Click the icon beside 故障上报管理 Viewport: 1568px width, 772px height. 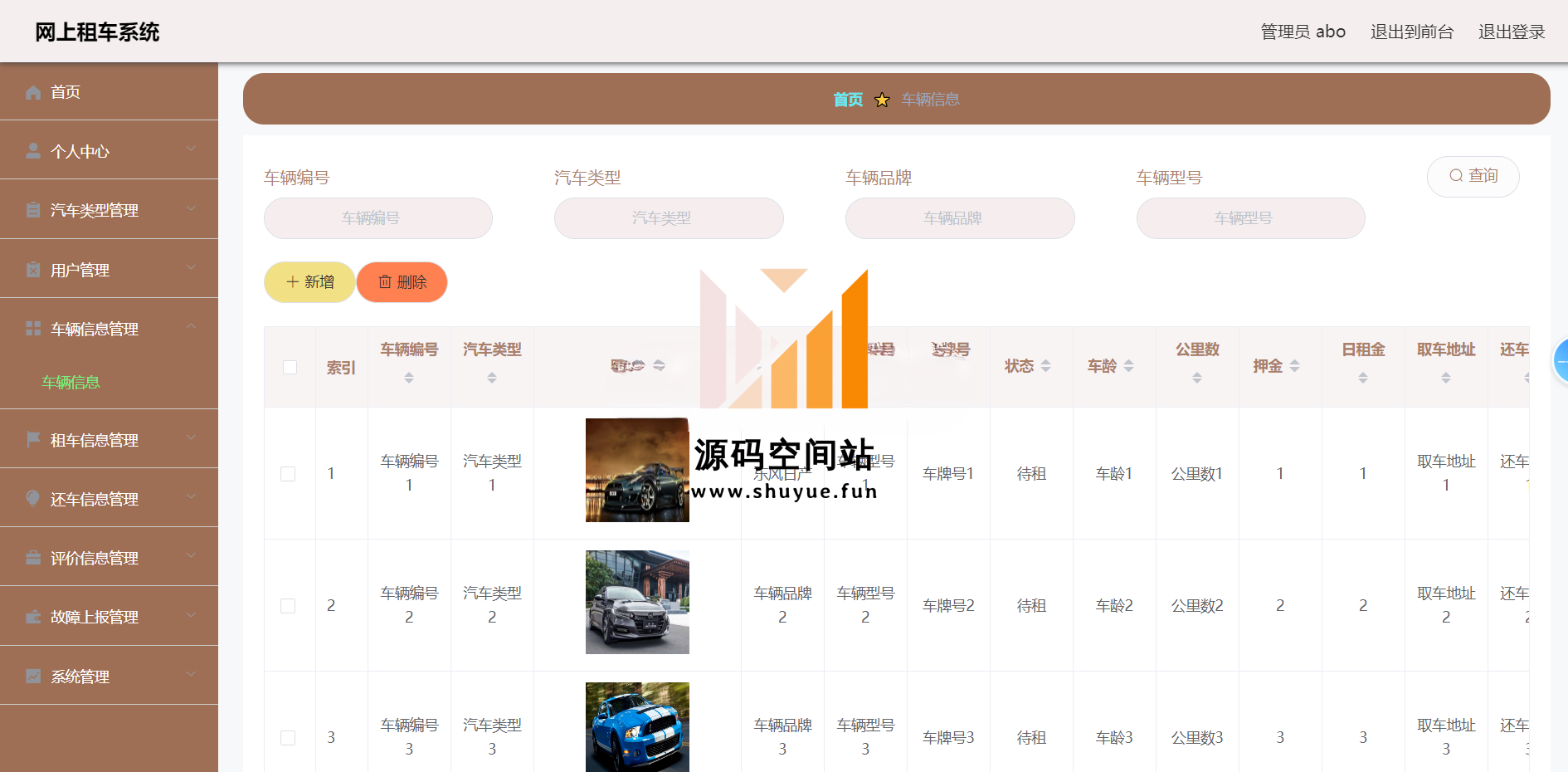[33, 617]
